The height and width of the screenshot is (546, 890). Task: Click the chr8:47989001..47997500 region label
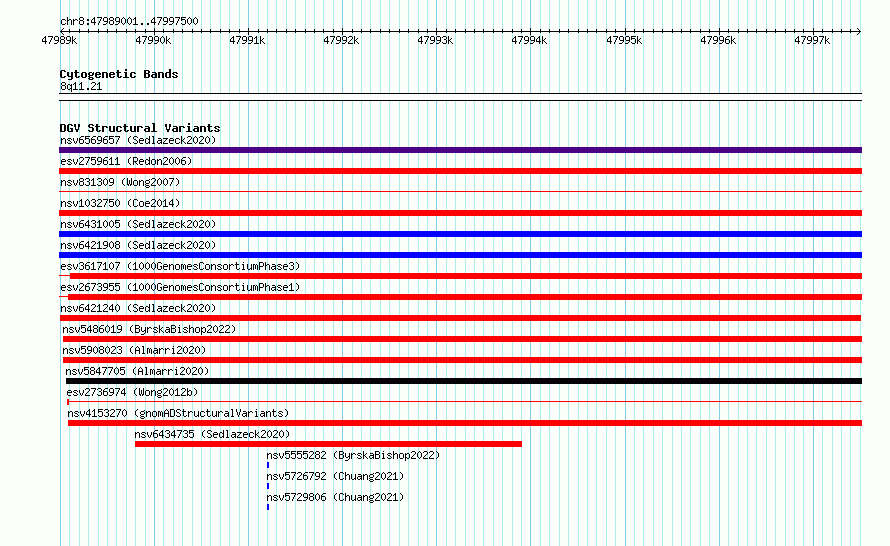(x=129, y=21)
